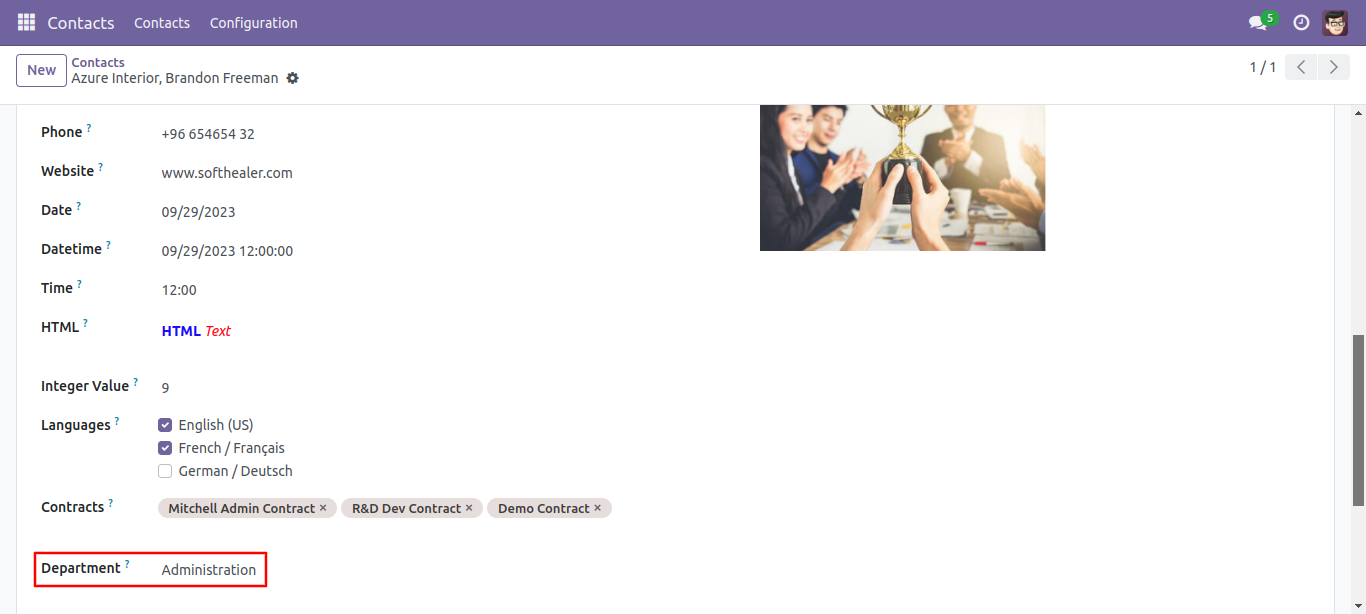Remove the Mitchell Admin Contract tag

click(323, 508)
